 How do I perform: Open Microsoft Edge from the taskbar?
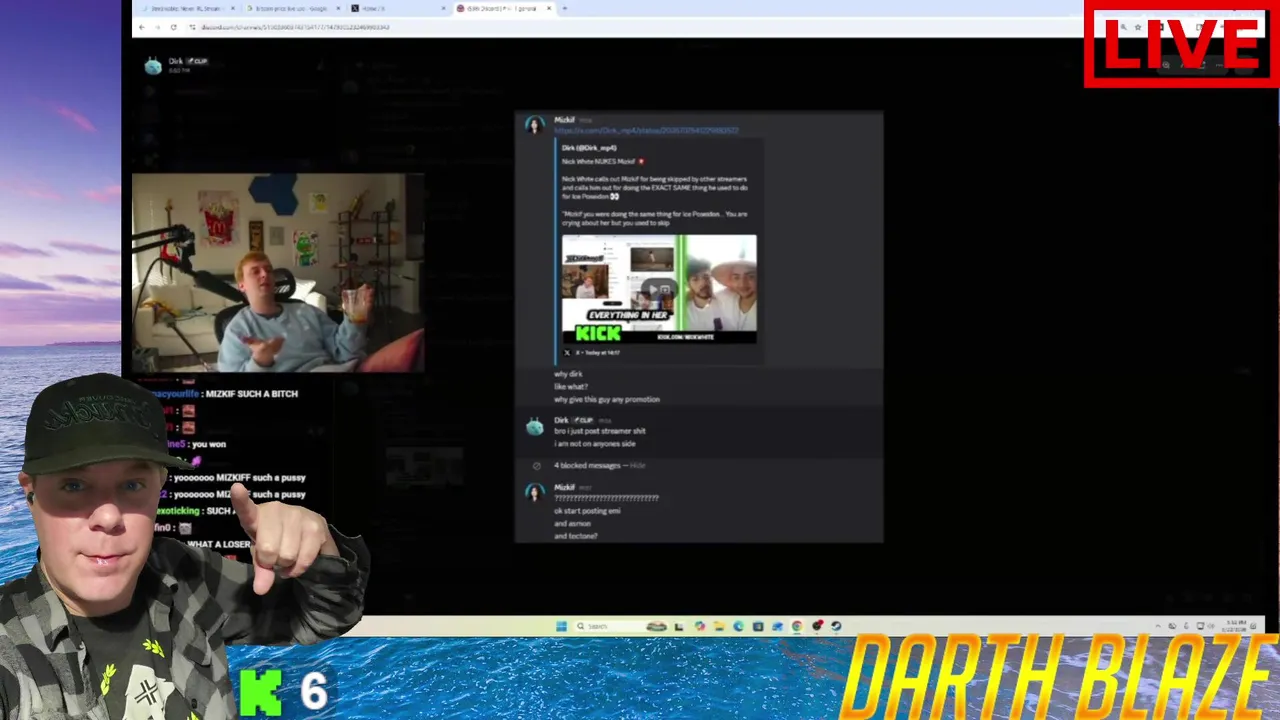[738, 626]
